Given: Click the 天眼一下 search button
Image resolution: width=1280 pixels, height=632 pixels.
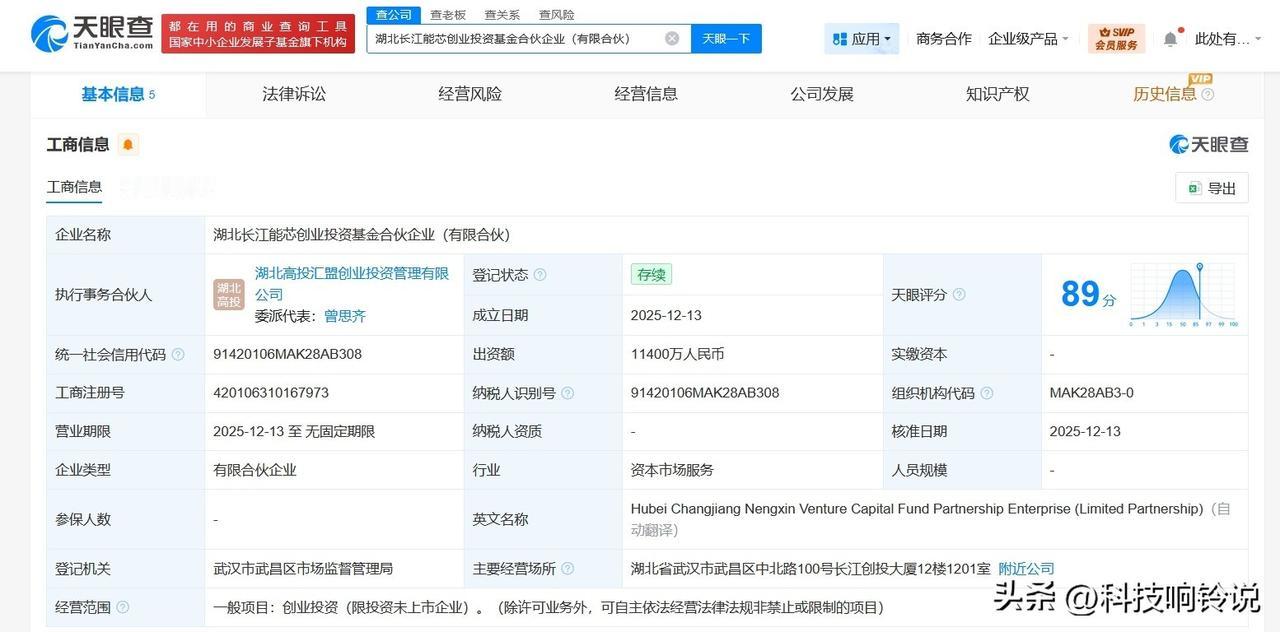Looking at the screenshot, I should [726, 39].
